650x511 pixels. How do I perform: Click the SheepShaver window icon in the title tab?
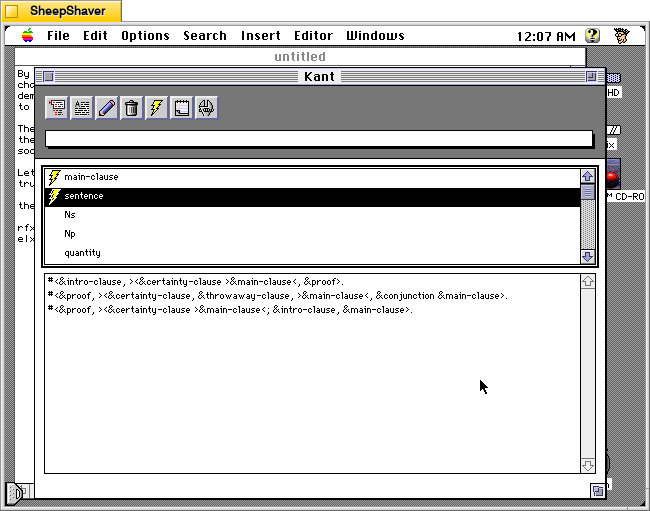[12, 11]
